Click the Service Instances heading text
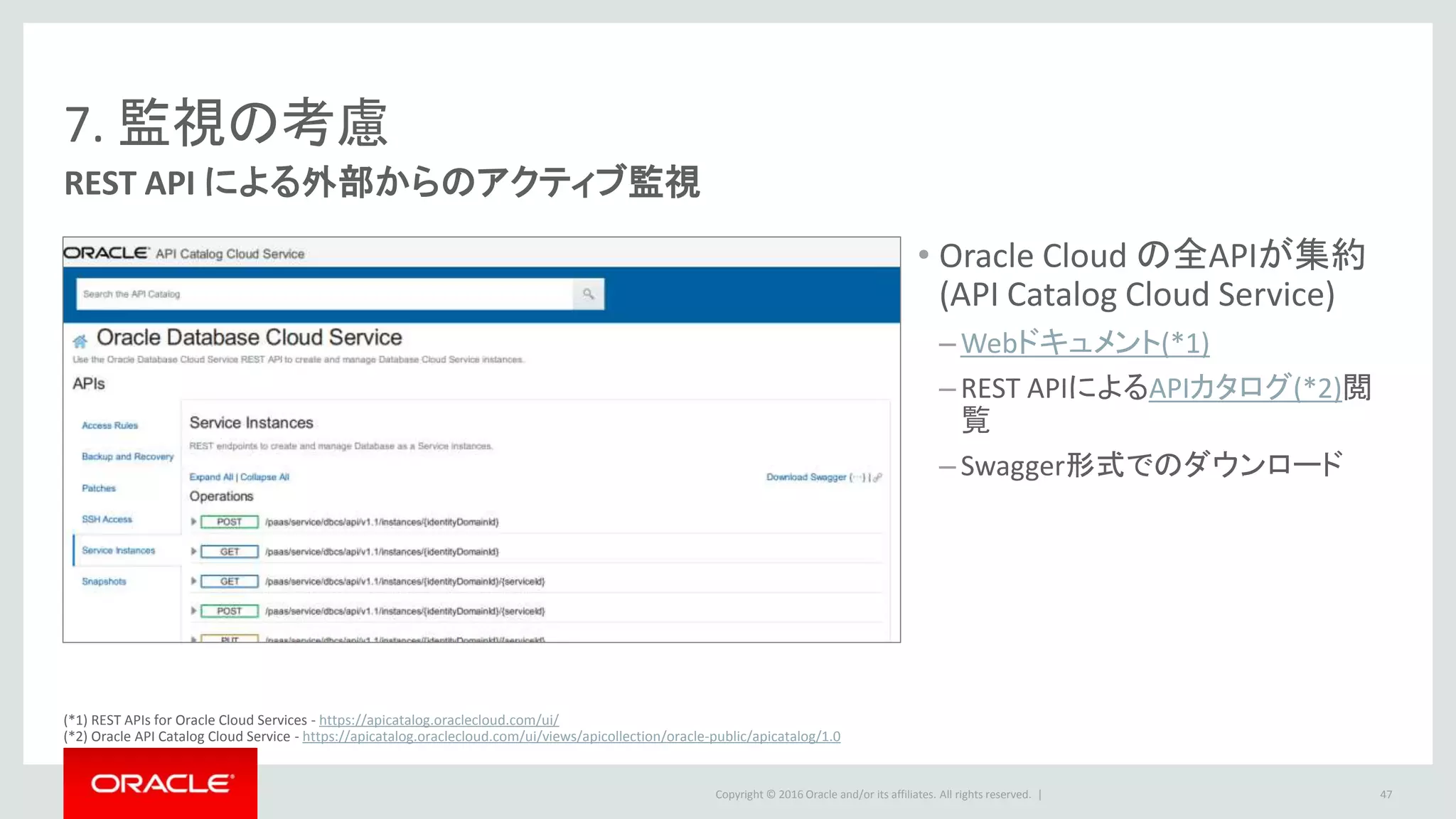This screenshot has height=819, width=1456. pyautogui.click(x=251, y=423)
